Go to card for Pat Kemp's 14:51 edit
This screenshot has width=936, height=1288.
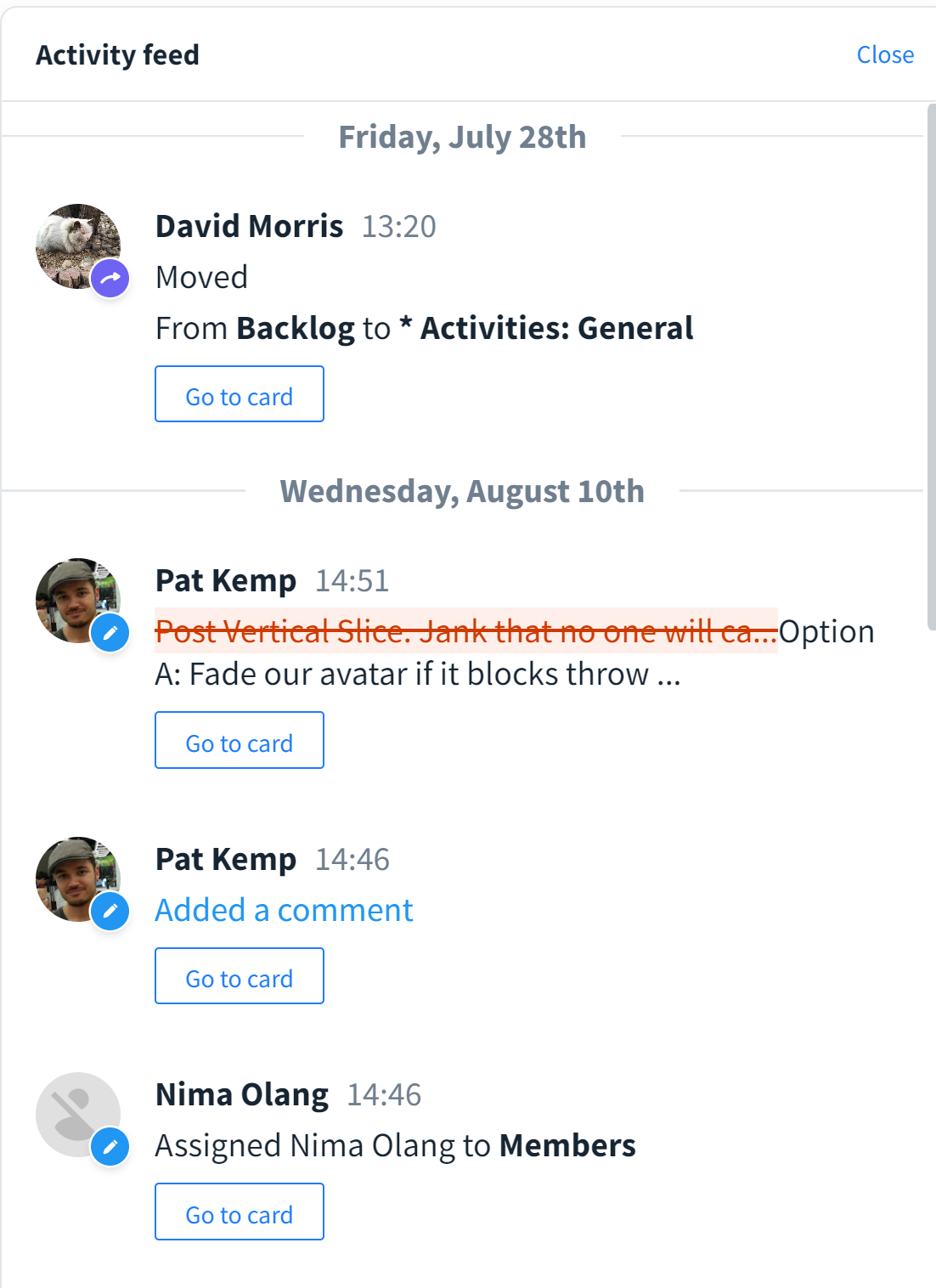click(x=240, y=740)
